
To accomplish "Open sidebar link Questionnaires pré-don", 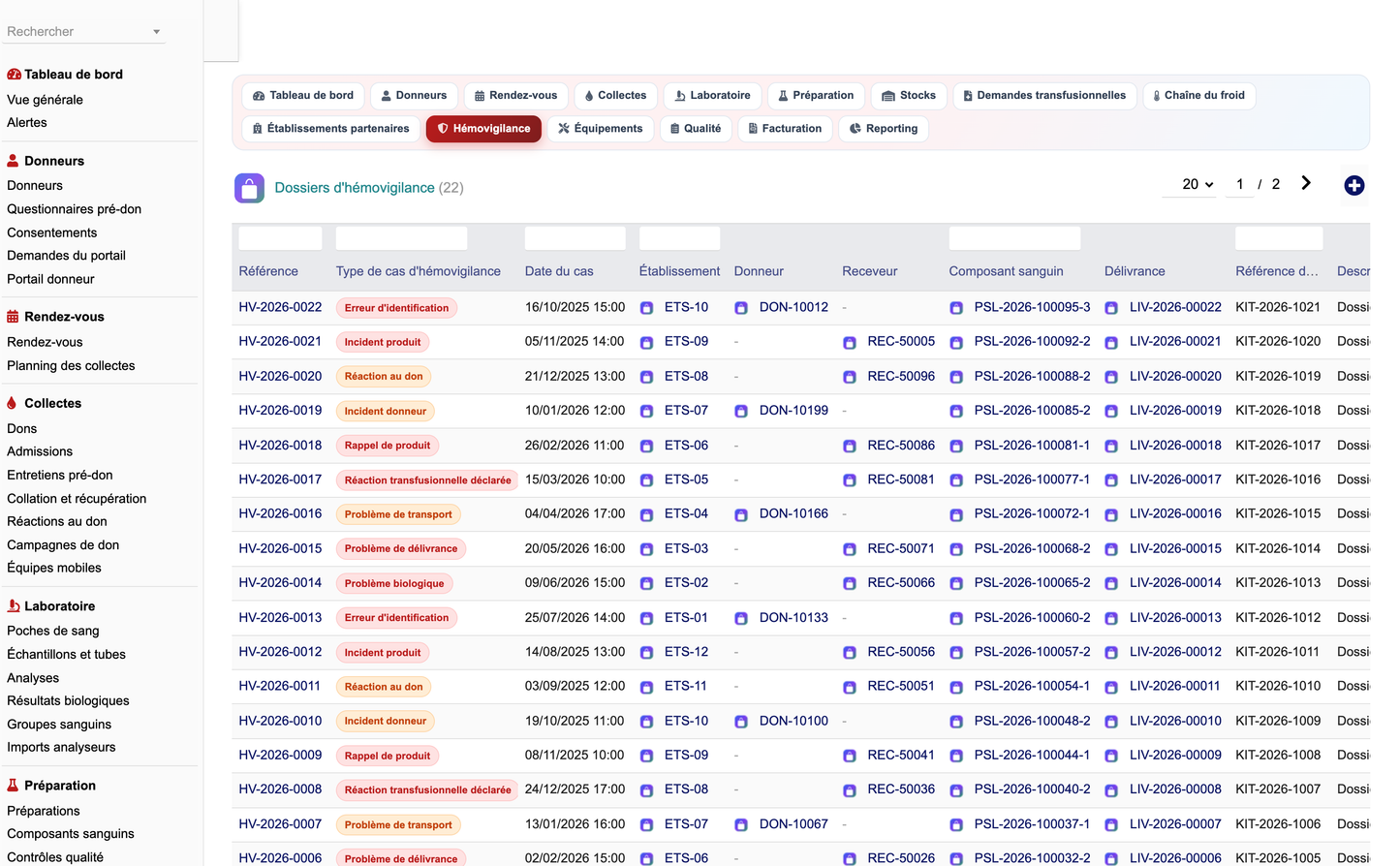I will [x=74, y=209].
